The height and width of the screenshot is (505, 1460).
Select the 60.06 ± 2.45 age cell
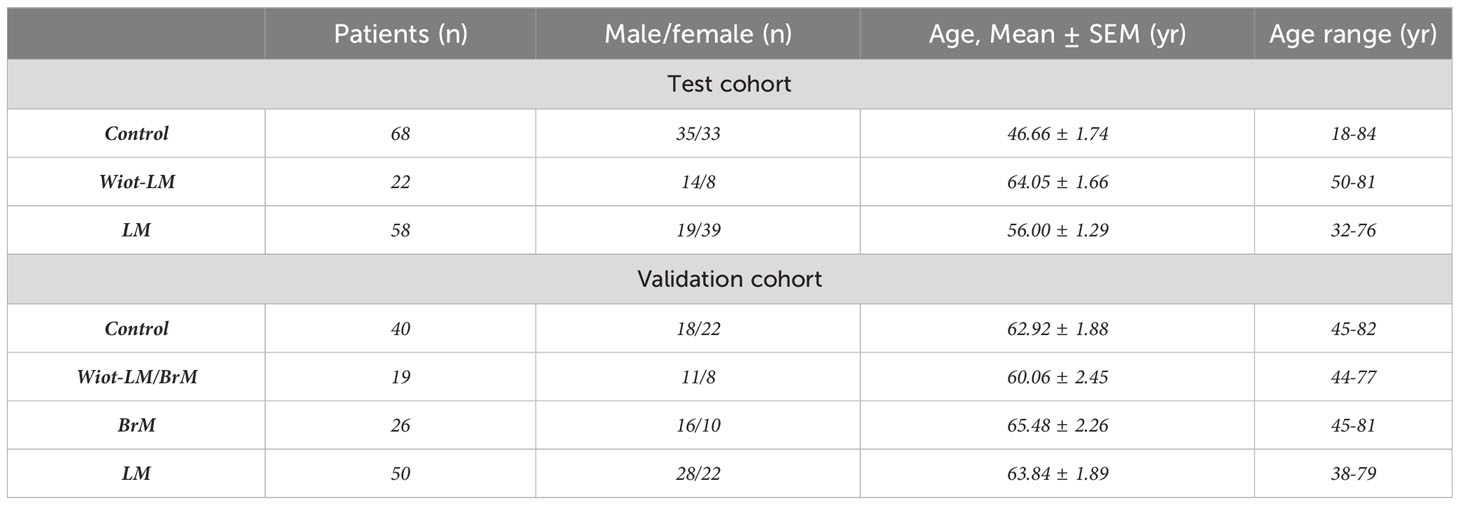click(1057, 377)
